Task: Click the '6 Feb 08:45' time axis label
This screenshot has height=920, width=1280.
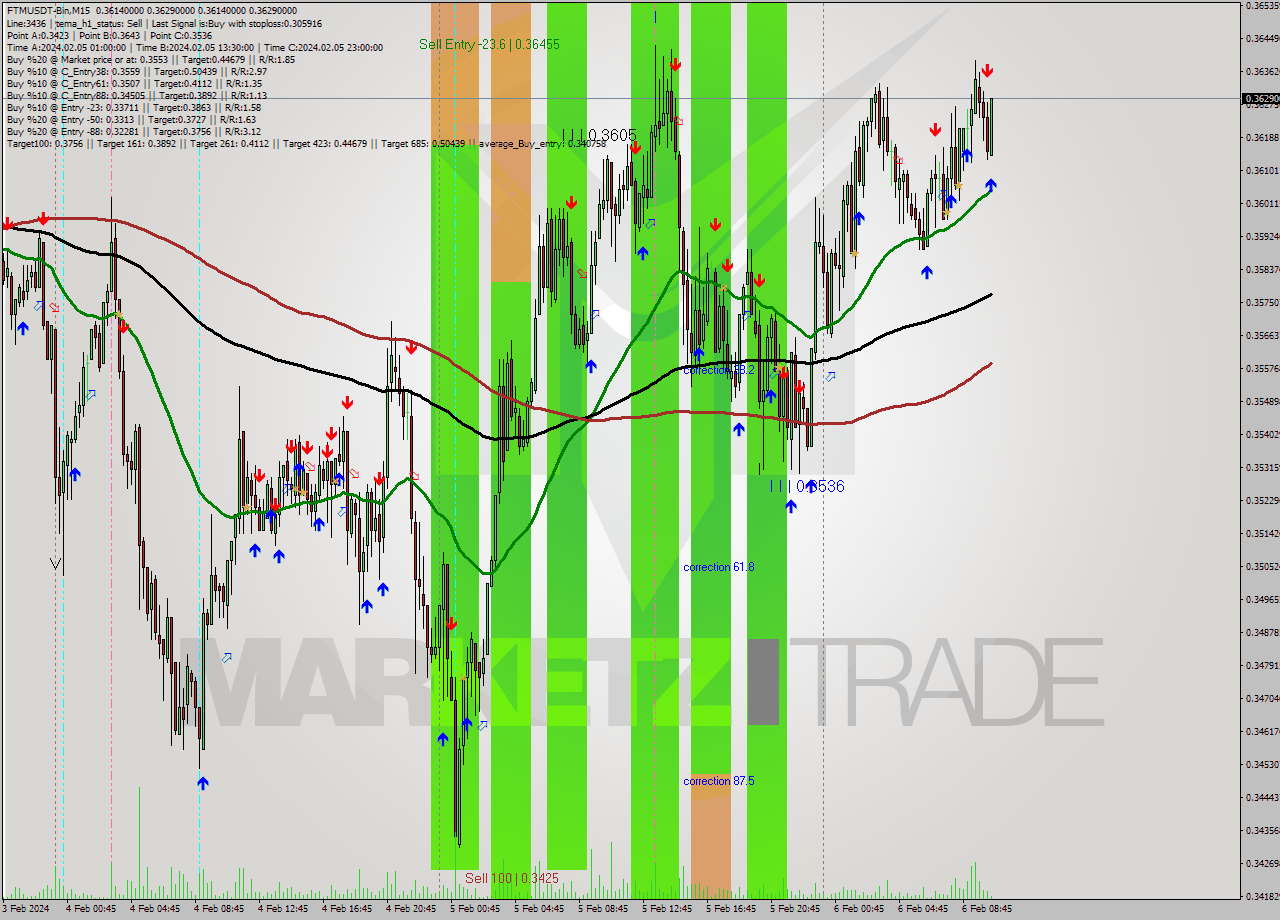Action: click(987, 909)
